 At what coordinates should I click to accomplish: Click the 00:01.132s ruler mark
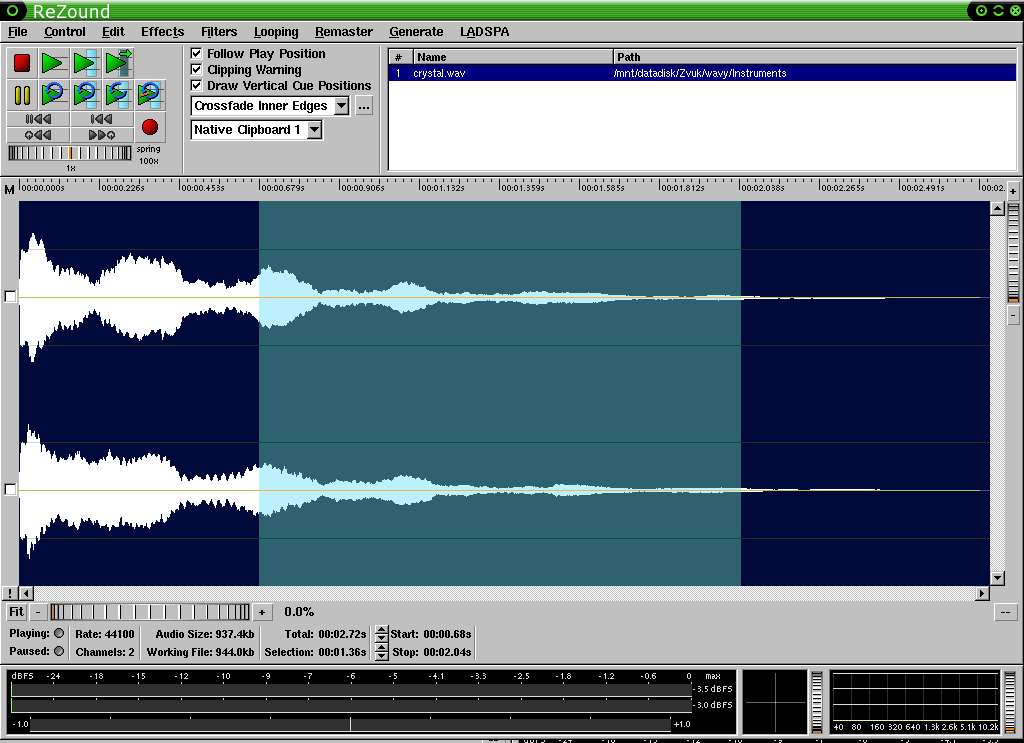pyautogui.click(x=441, y=187)
